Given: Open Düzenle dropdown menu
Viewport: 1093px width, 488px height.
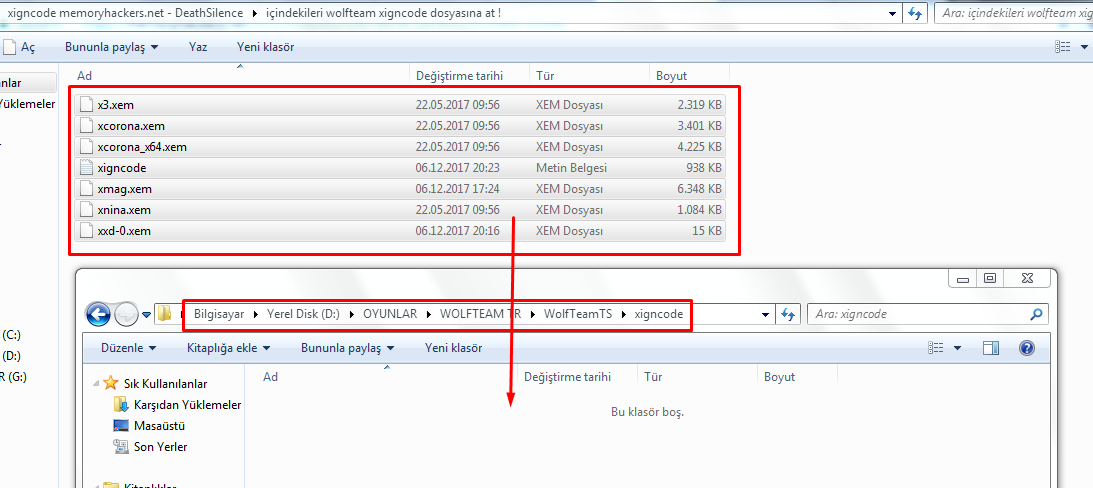Looking at the screenshot, I should click(128, 348).
